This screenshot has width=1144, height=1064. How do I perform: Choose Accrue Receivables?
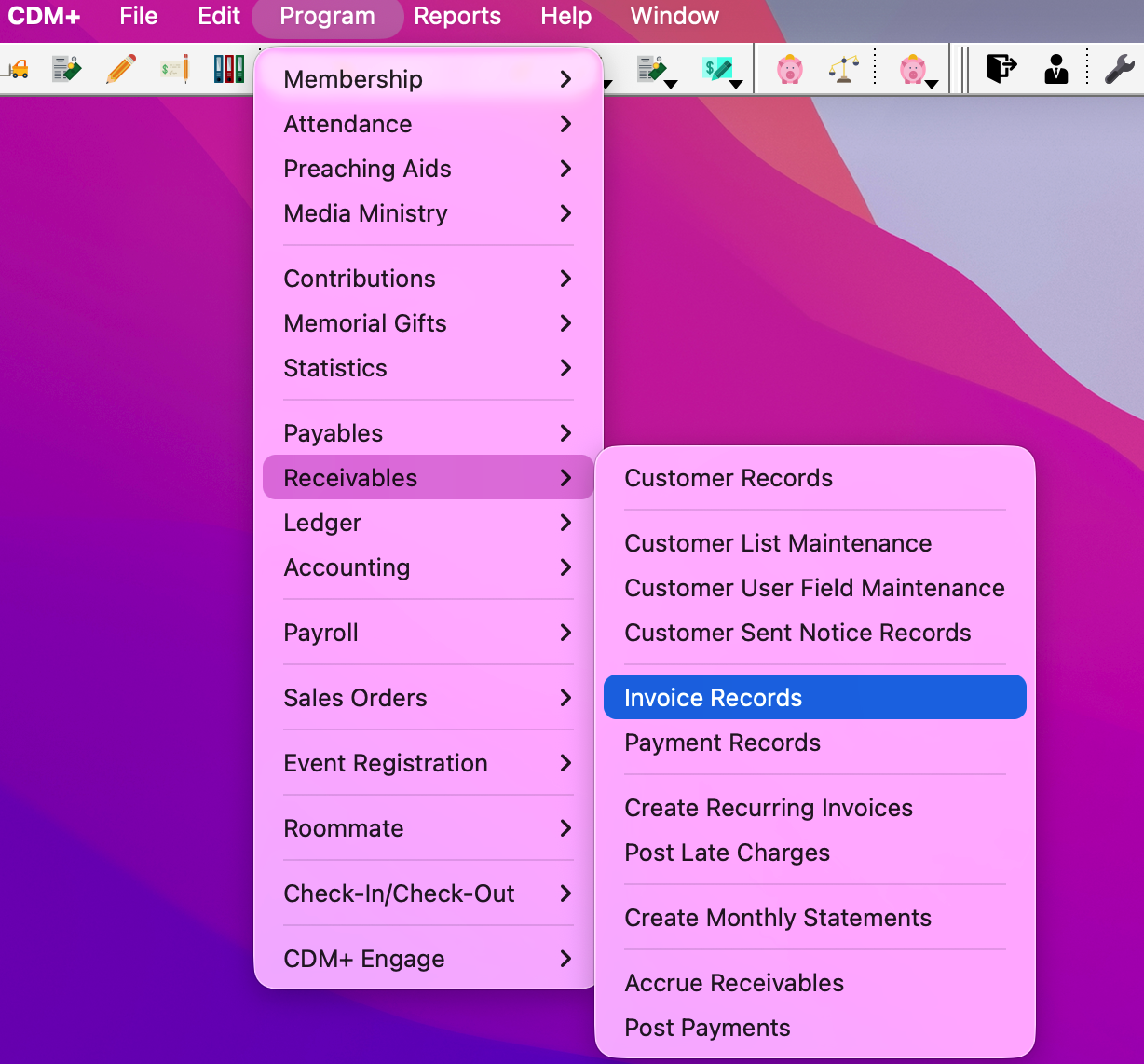[815, 983]
